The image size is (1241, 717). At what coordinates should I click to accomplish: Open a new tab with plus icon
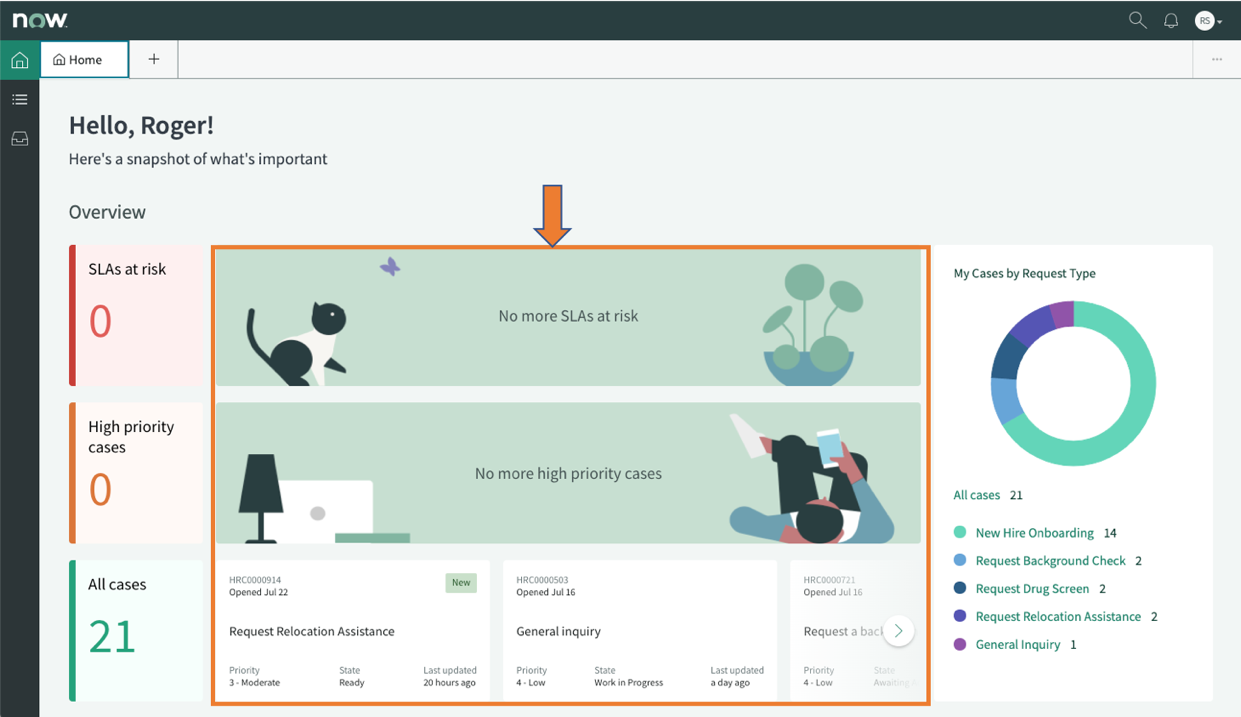153,59
